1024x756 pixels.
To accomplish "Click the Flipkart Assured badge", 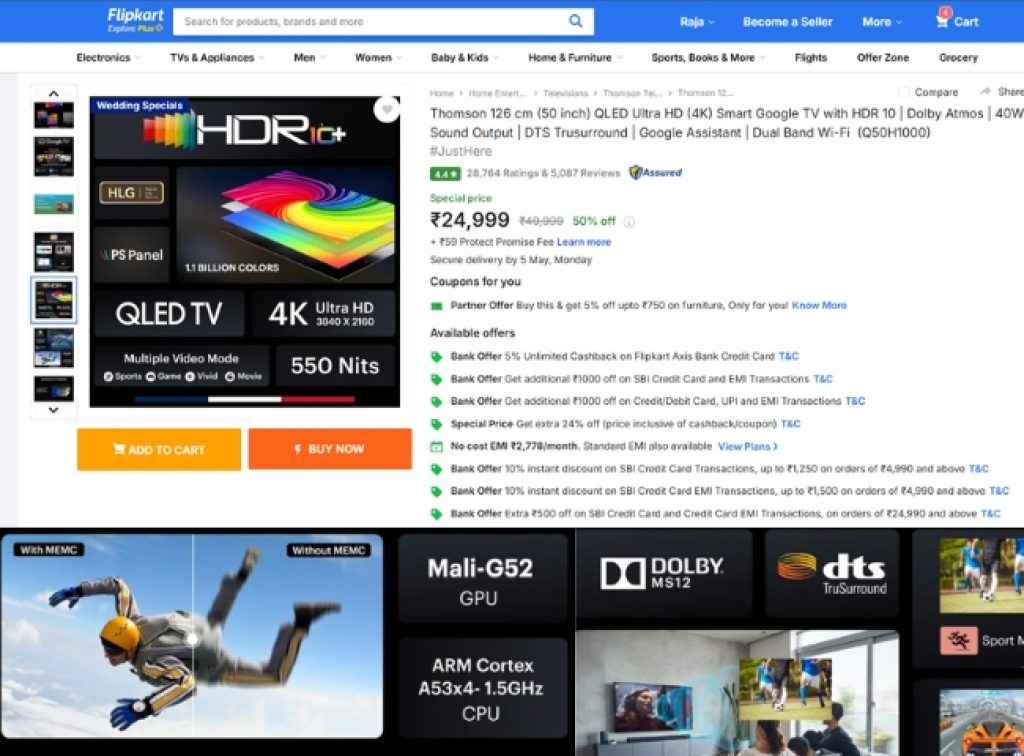I will tap(655, 172).
